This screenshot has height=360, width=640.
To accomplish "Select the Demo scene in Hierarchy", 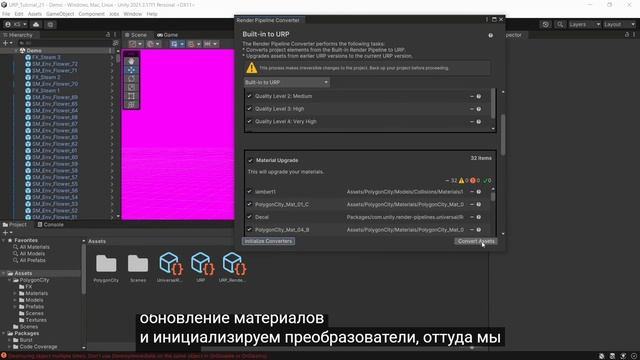I will 34,51.
